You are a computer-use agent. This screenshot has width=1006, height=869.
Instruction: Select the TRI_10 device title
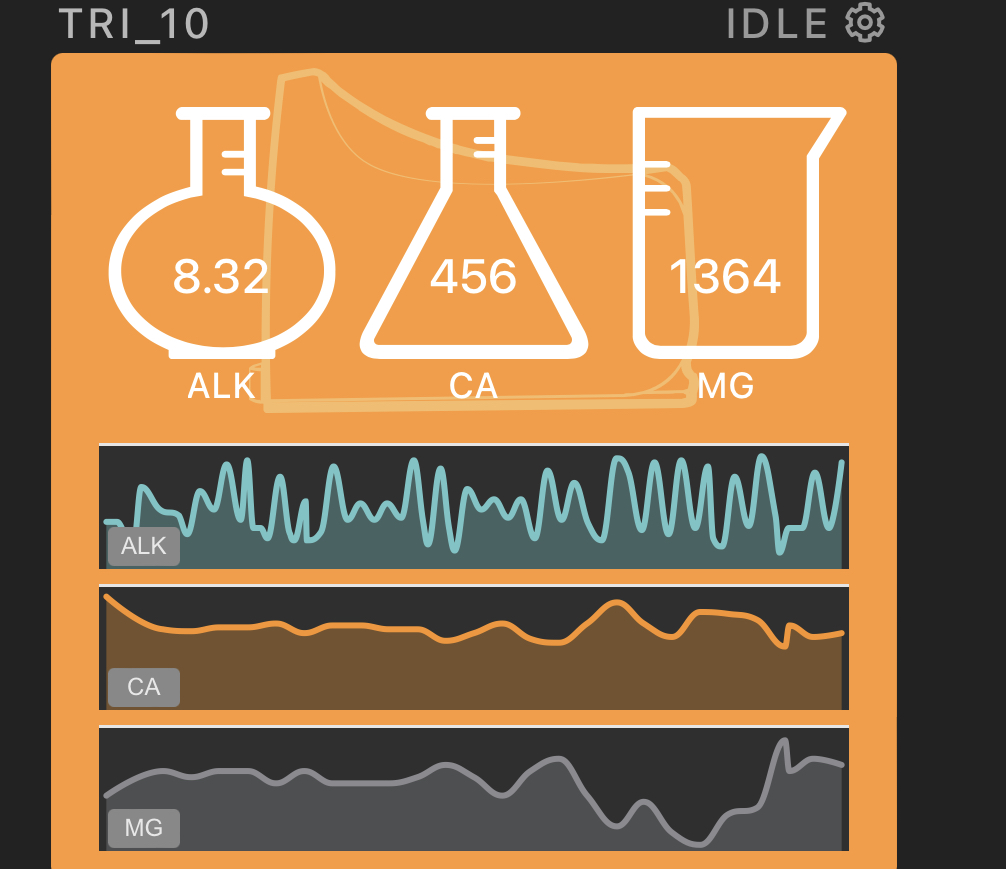pyautogui.click(x=133, y=24)
